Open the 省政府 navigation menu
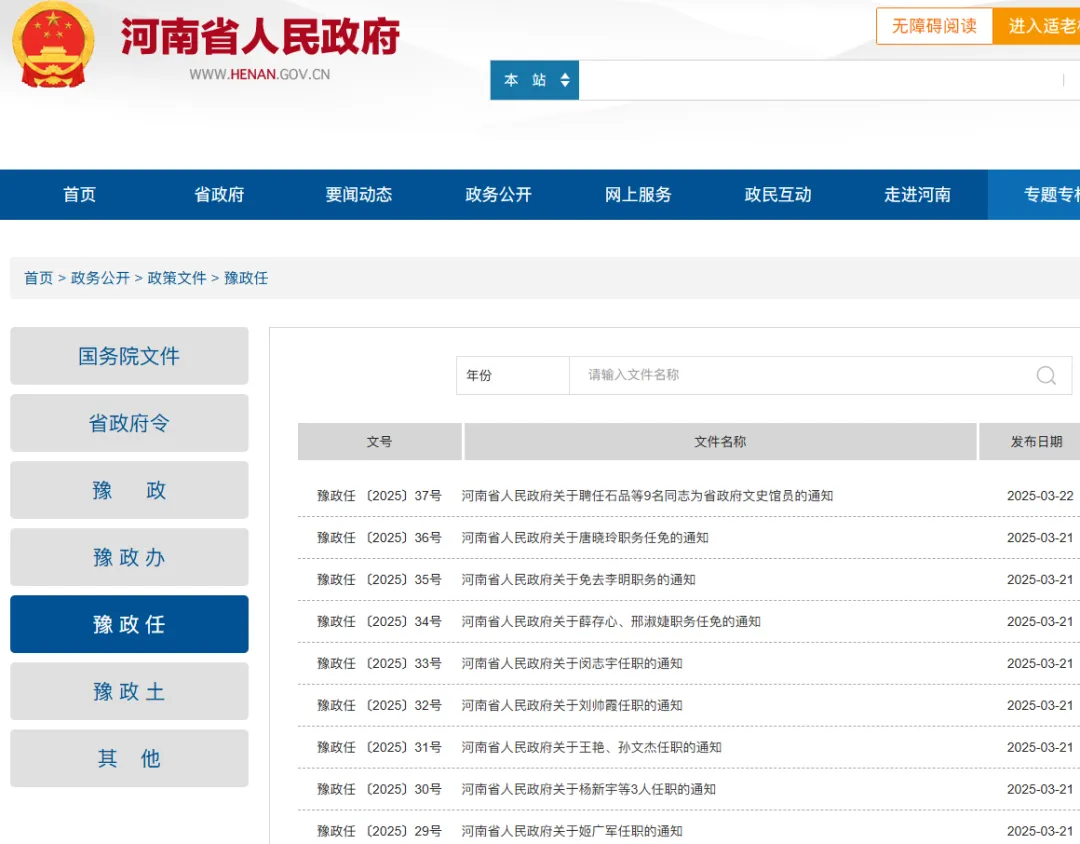Viewport: 1080px width, 844px height. (219, 195)
